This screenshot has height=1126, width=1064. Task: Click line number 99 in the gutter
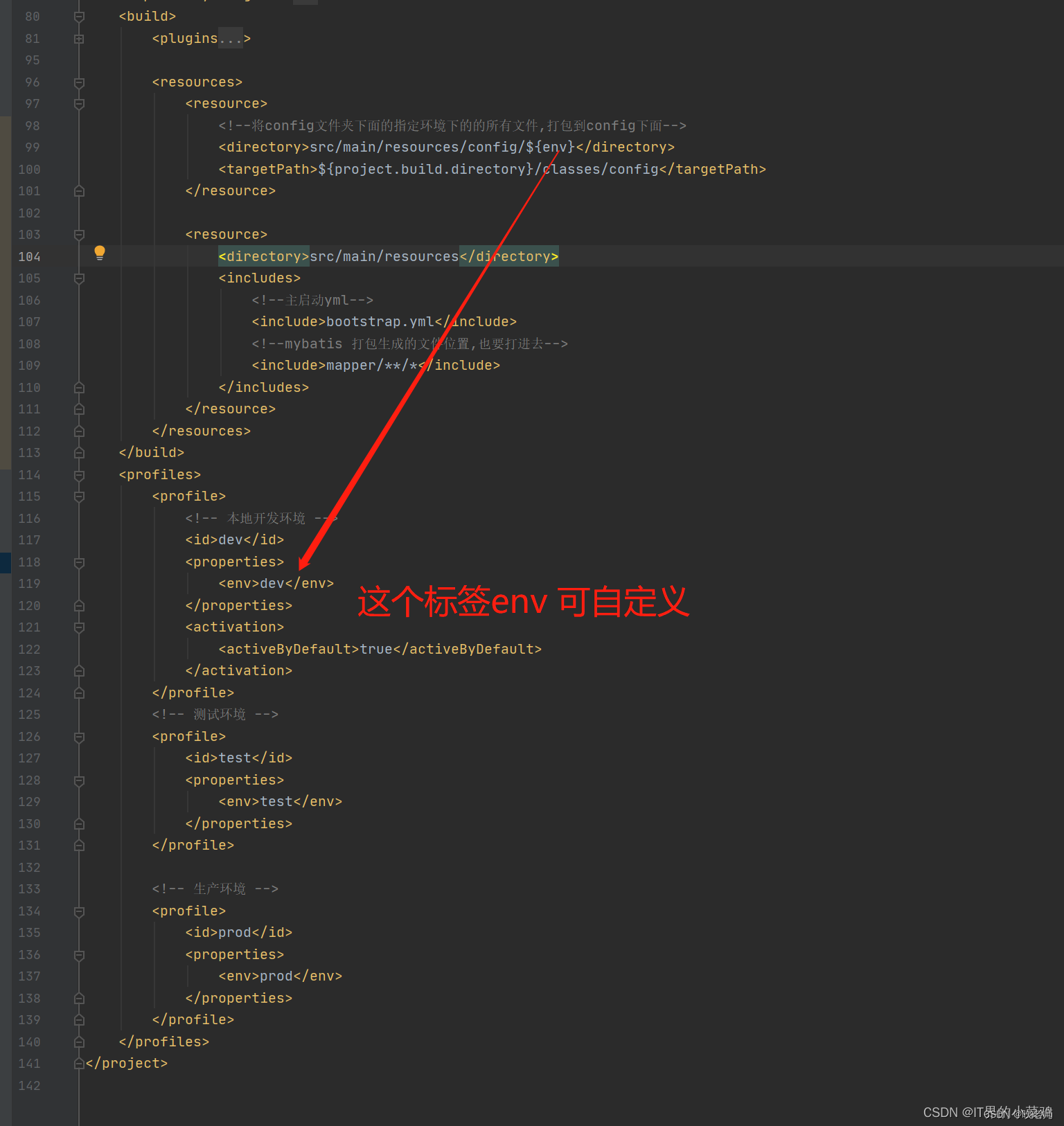click(33, 148)
